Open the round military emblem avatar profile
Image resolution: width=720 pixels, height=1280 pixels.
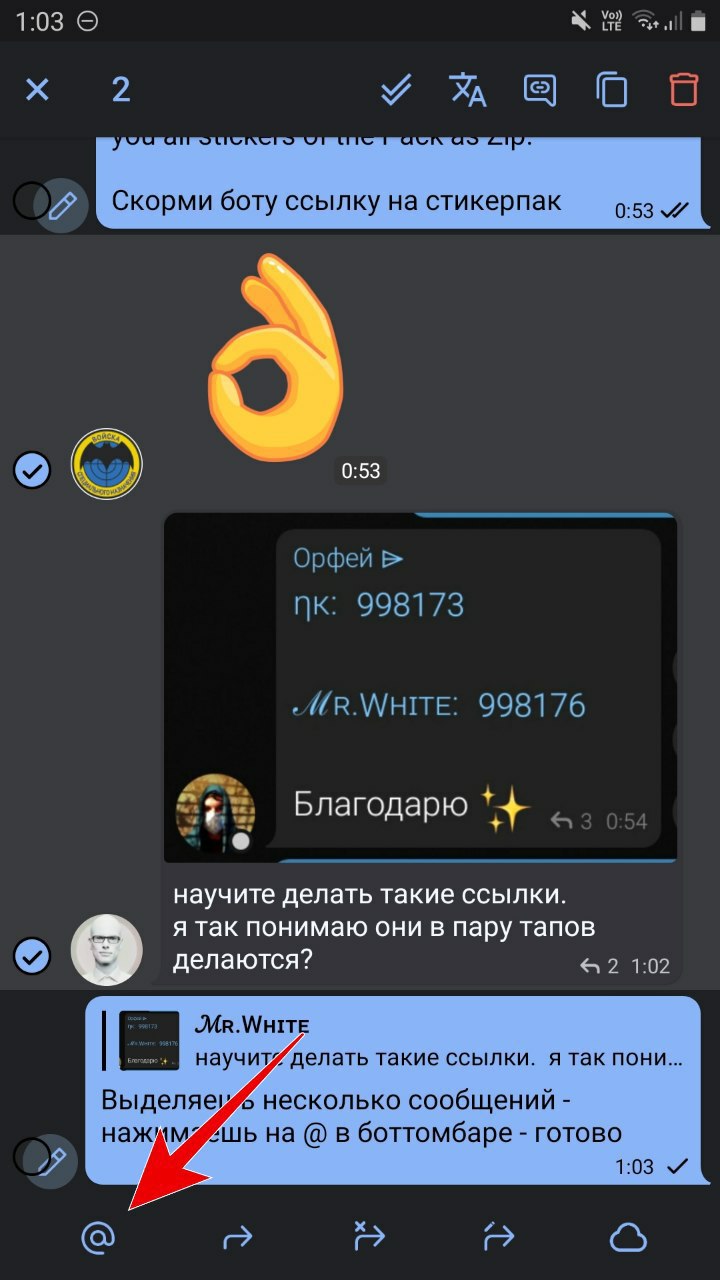point(107,465)
